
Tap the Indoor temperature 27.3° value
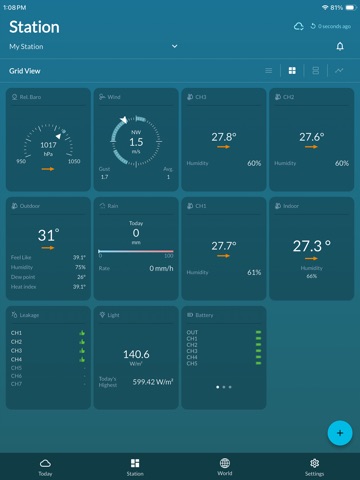(x=312, y=246)
